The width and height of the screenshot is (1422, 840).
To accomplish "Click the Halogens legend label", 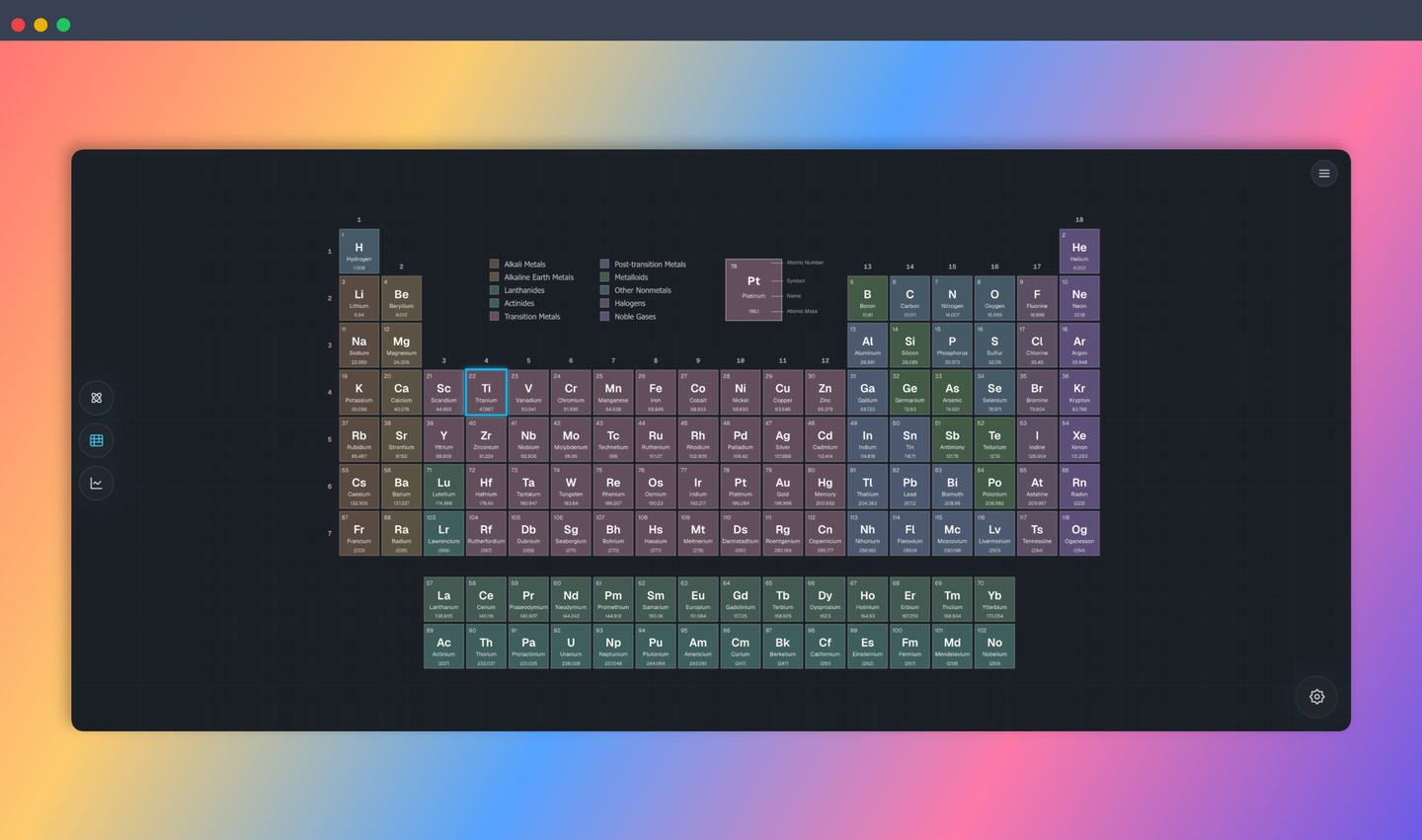I will point(629,303).
